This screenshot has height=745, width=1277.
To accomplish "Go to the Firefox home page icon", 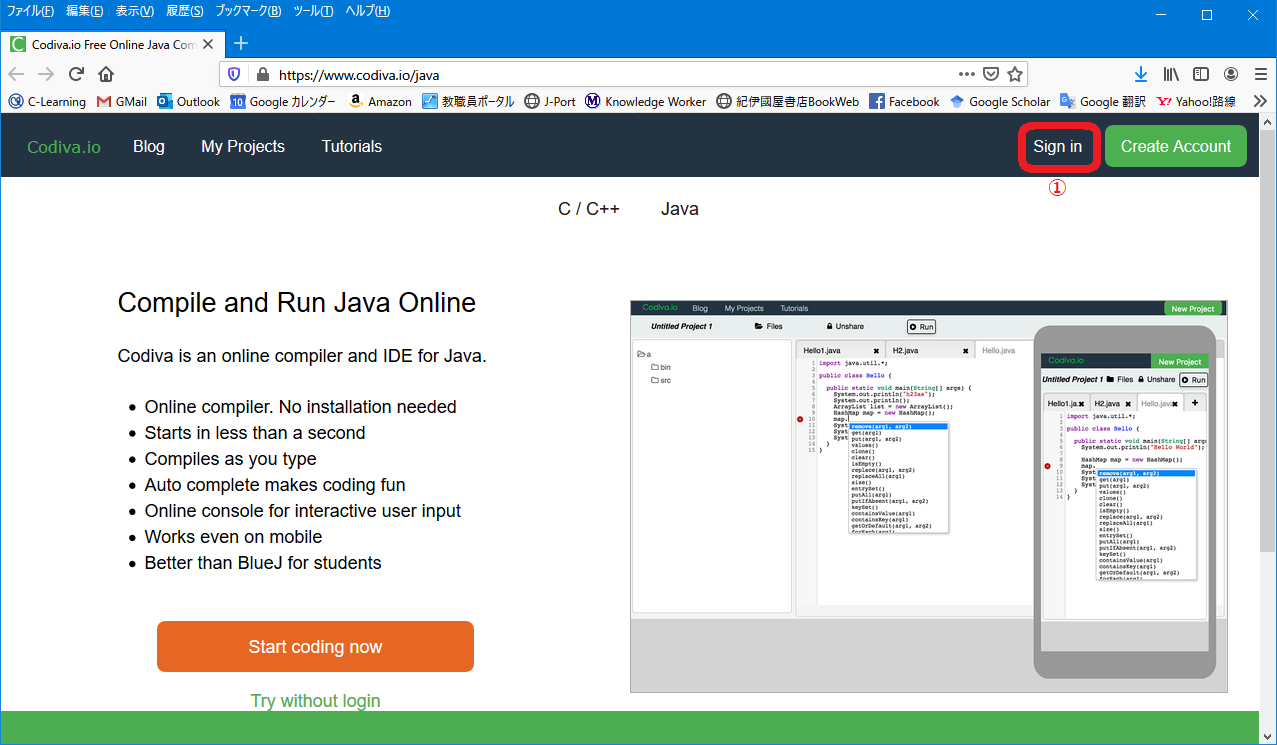I will click(106, 74).
